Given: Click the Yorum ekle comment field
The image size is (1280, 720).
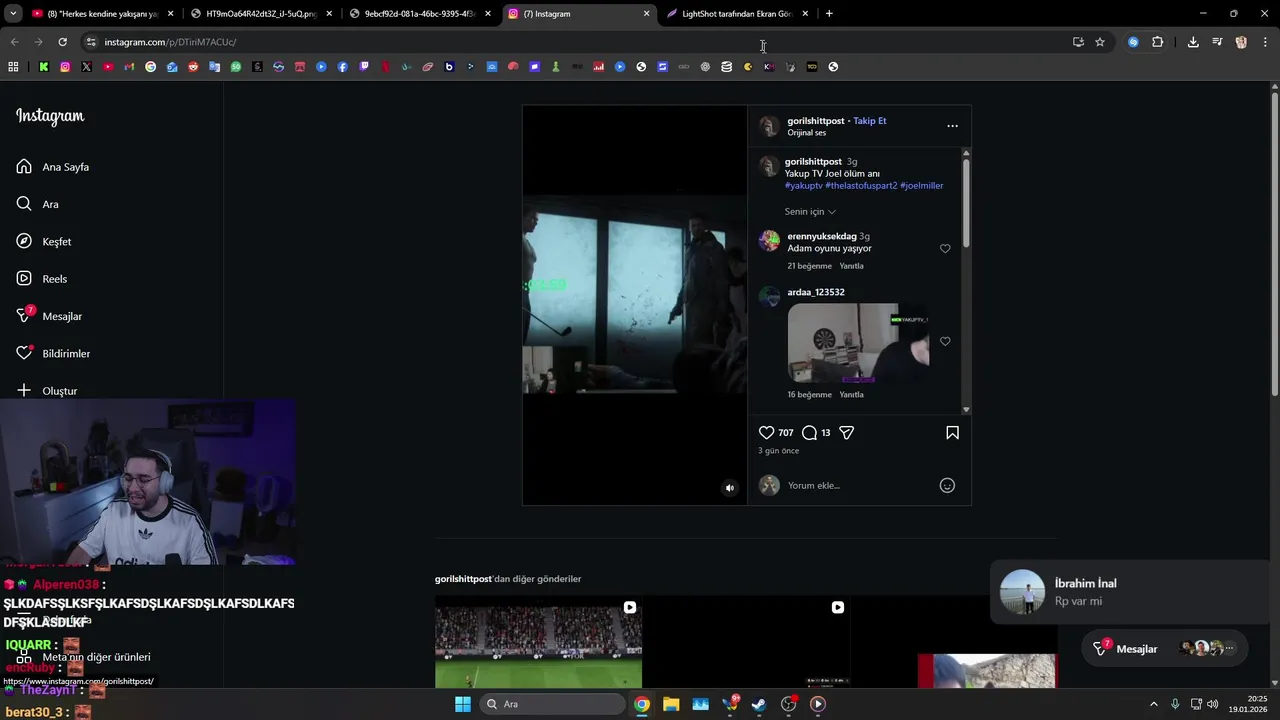Looking at the screenshot, I should (x=858, y=486).
